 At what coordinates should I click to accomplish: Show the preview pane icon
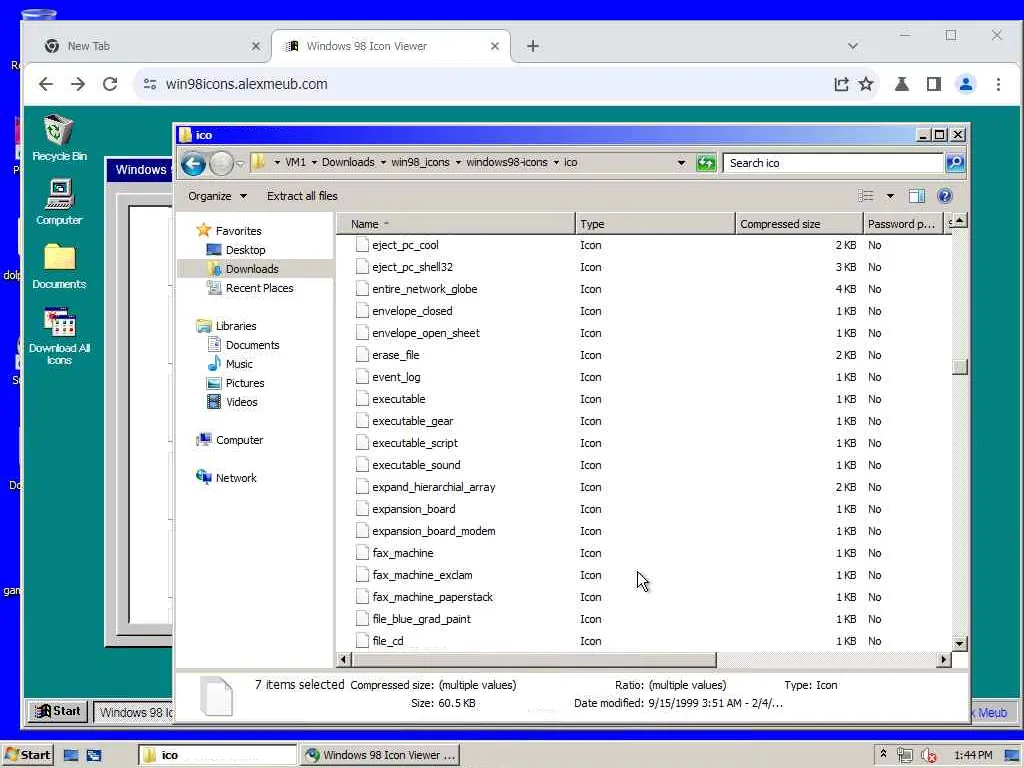pos(916,196)
